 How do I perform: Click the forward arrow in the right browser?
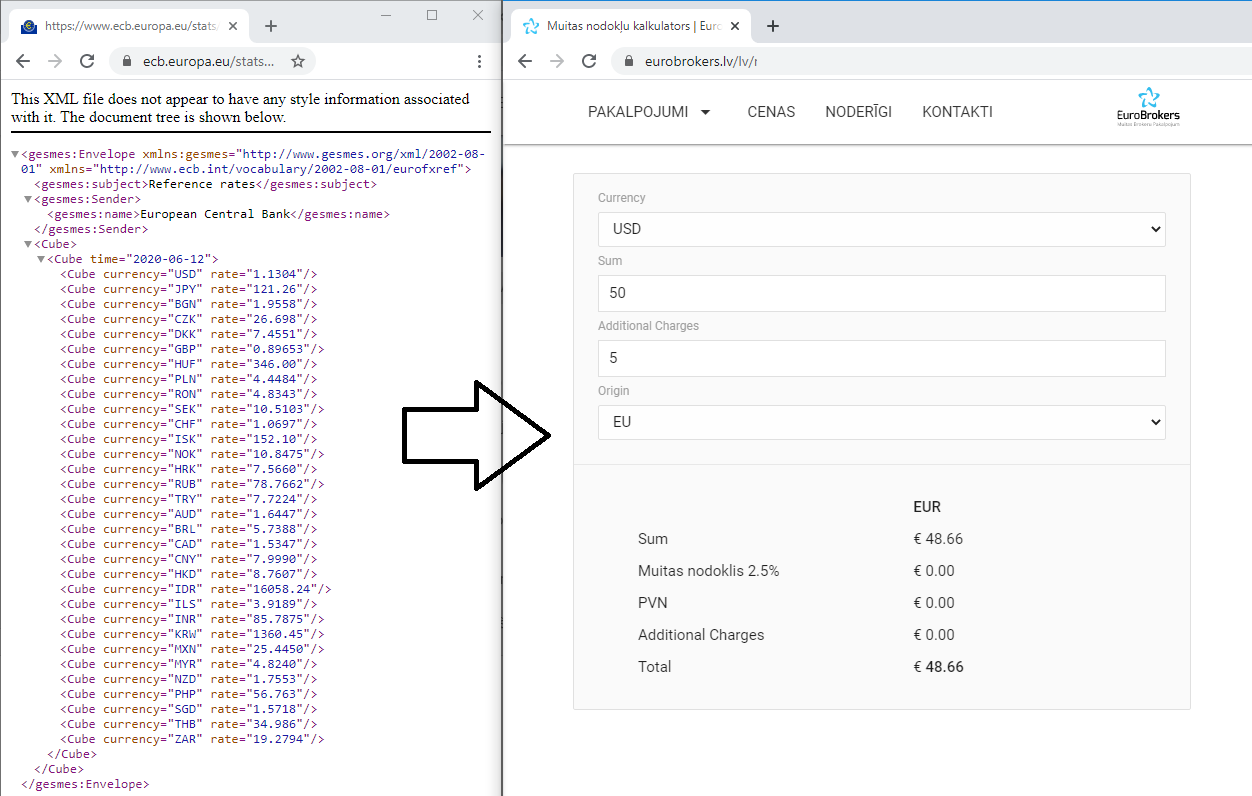click(557, 61)
